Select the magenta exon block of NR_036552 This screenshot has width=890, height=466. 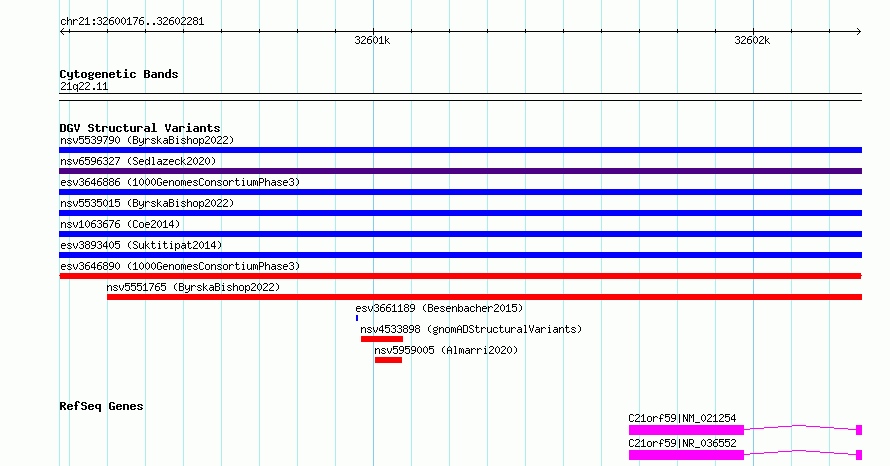pyautogui.click(x=686, y=455)
